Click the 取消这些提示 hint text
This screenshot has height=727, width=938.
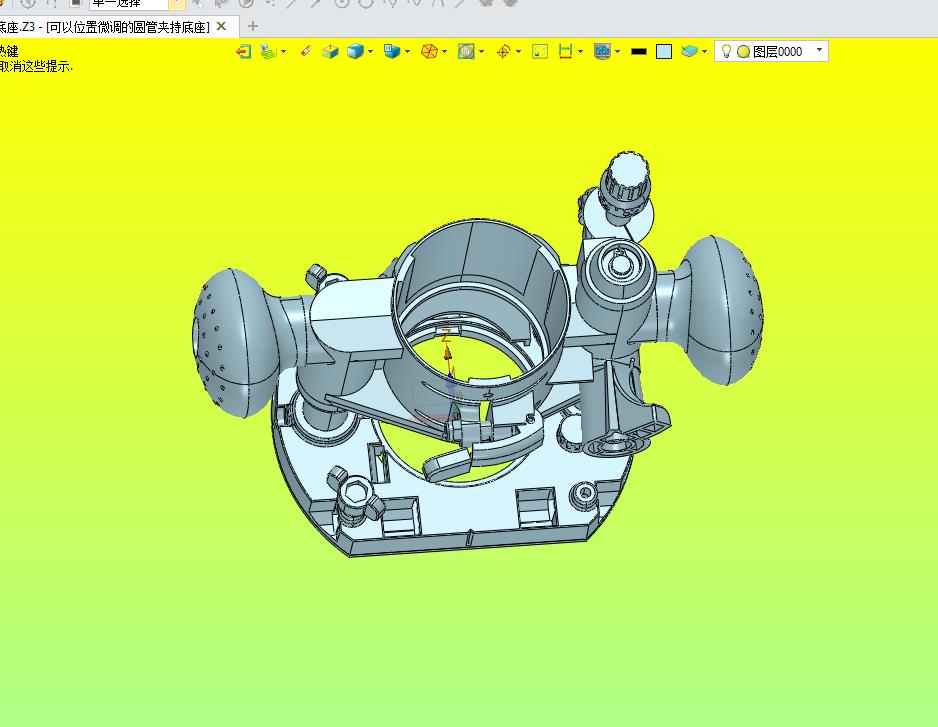(35, 66)
